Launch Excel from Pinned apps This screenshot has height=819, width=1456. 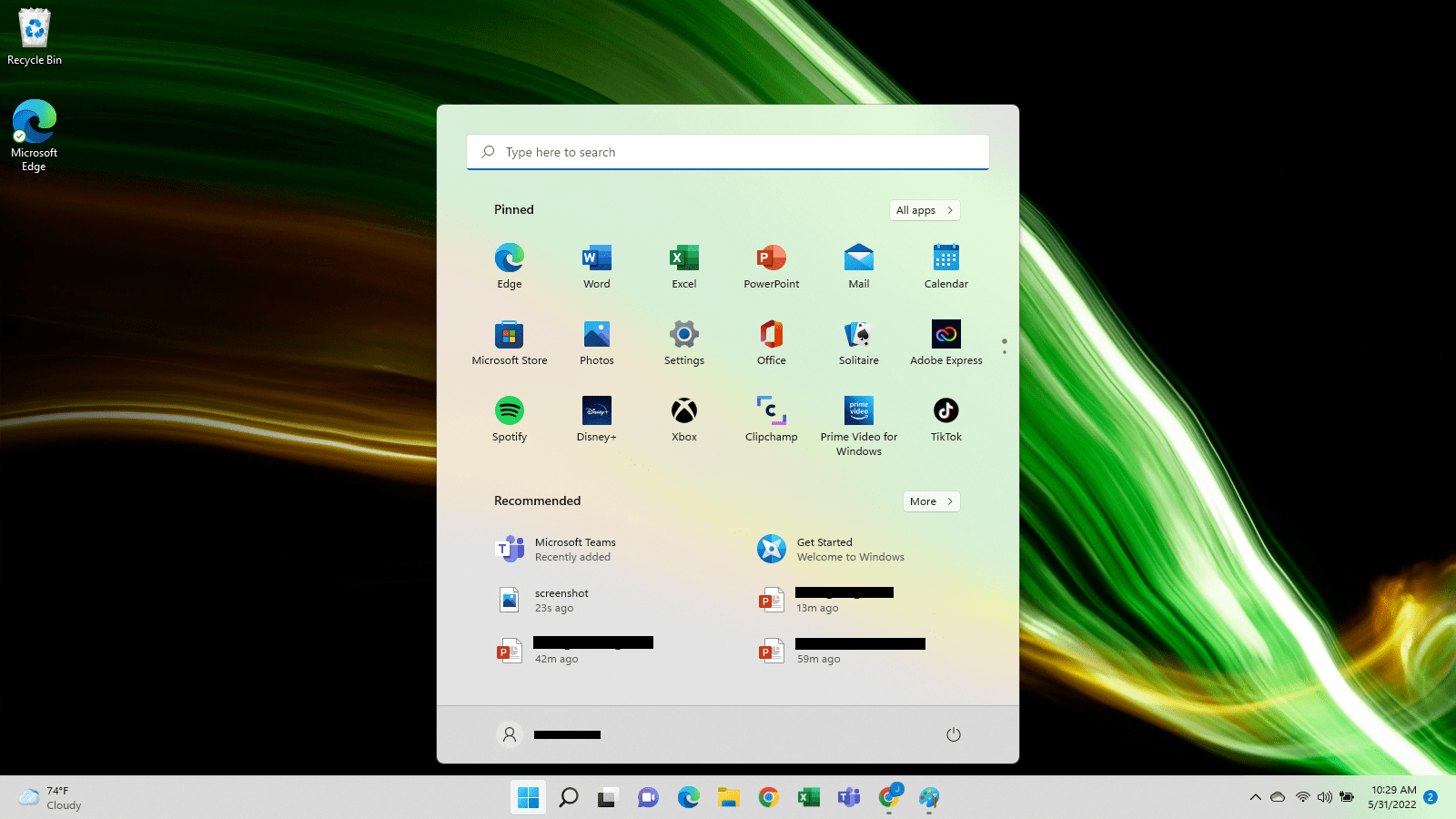(683, 265)
